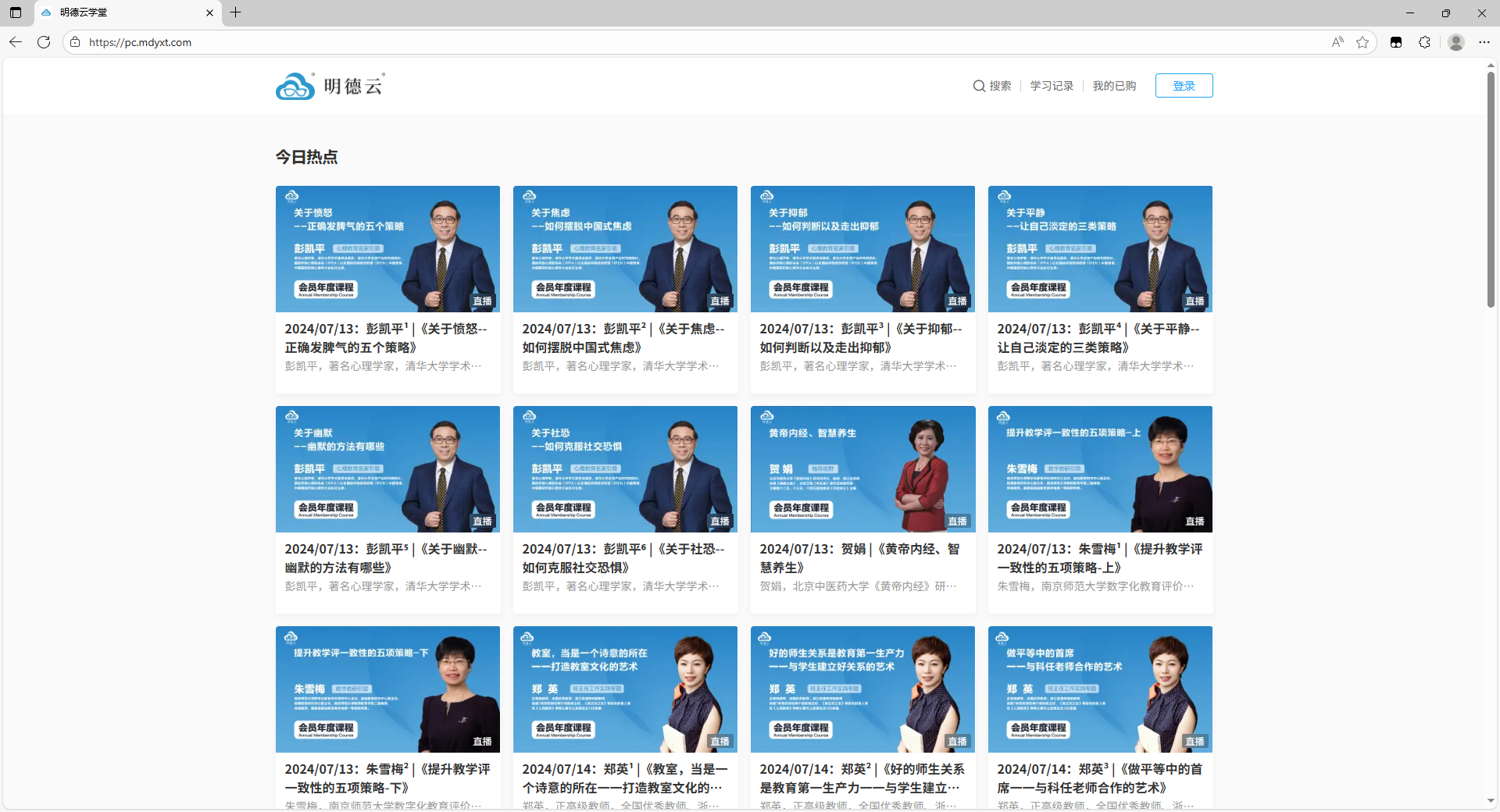Open browser settings ellipsis menu
Image resolution: width=1500 pixels, height=812 pixels.
click(x=1484, y=42)
